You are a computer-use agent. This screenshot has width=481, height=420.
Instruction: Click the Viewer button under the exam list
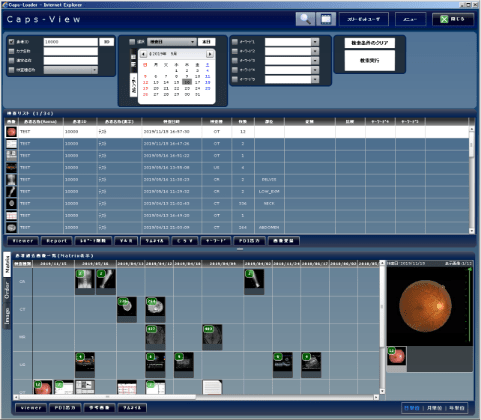click(x=23, y=241)
